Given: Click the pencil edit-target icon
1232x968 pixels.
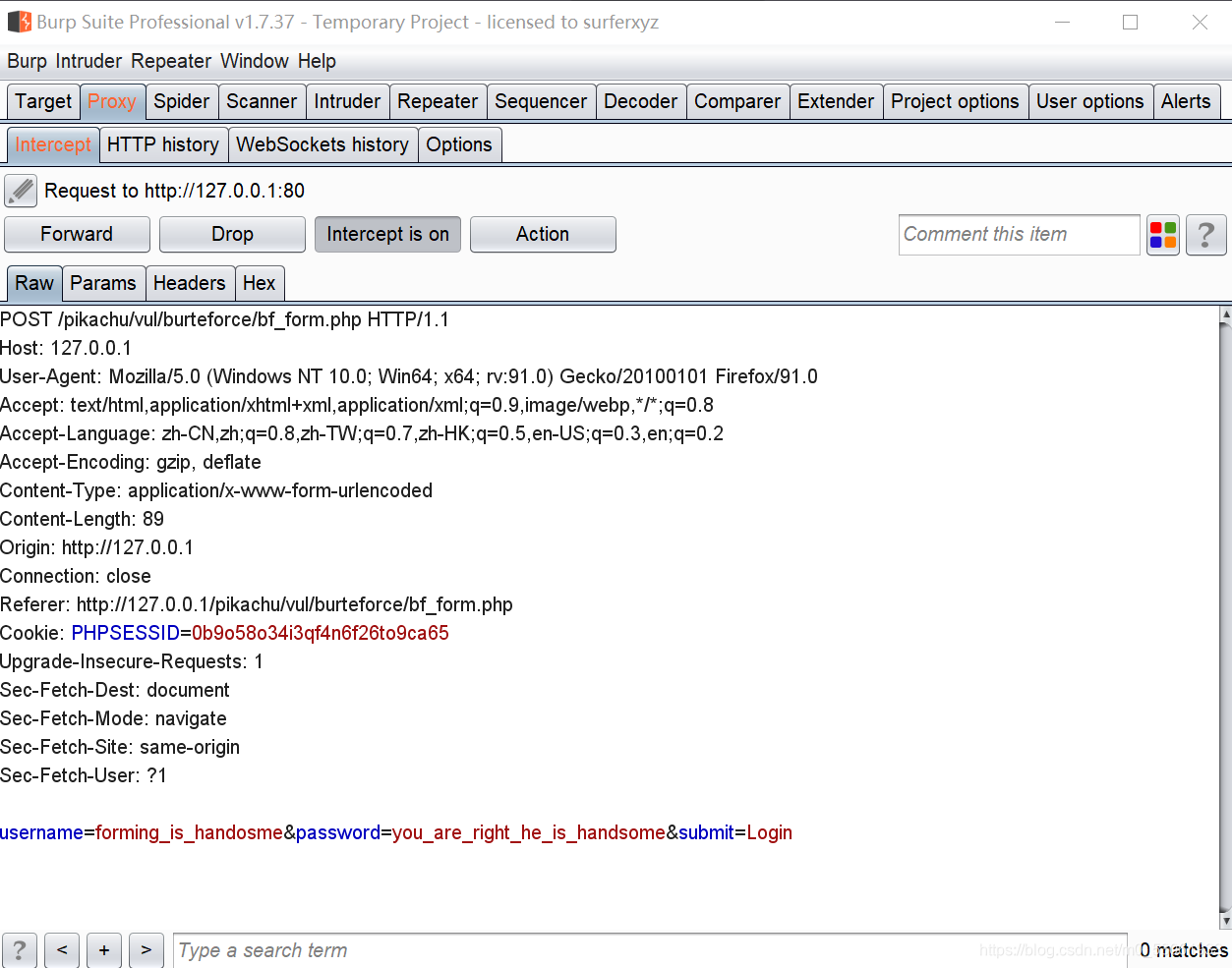Looking at the screenshot, I should click(x=21, y=191).
